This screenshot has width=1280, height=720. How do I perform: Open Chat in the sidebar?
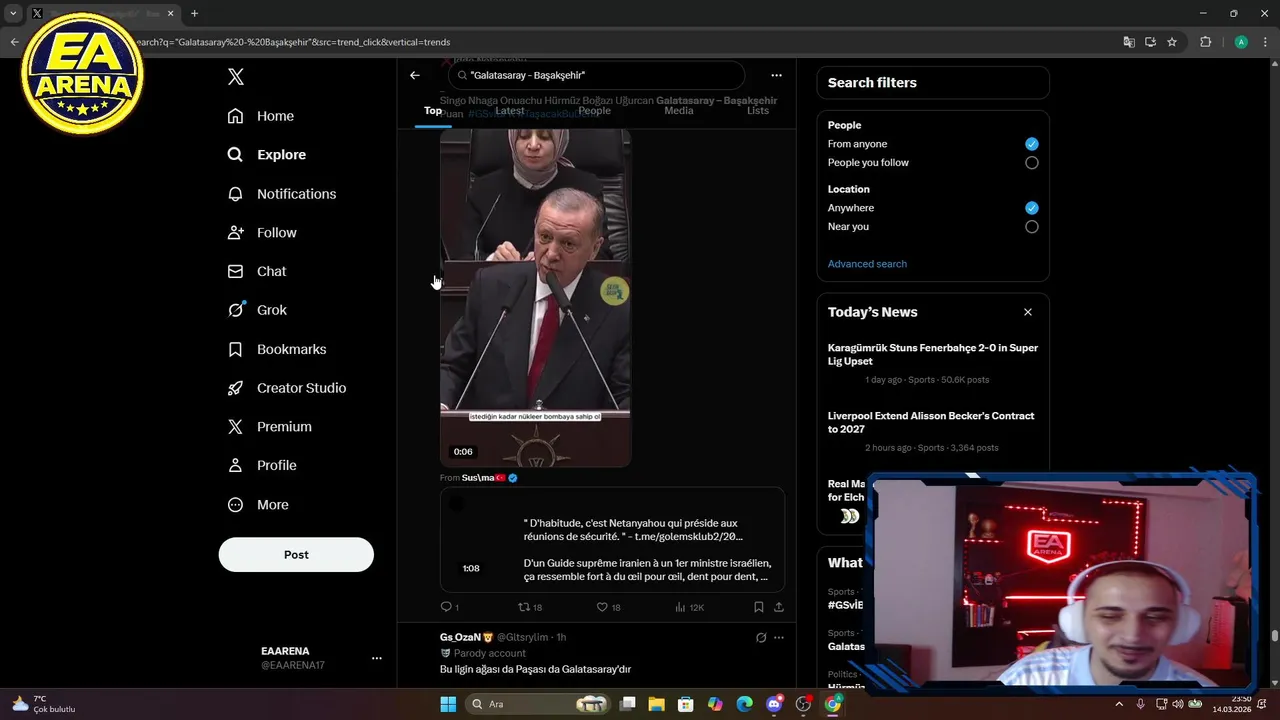[256, 272]
